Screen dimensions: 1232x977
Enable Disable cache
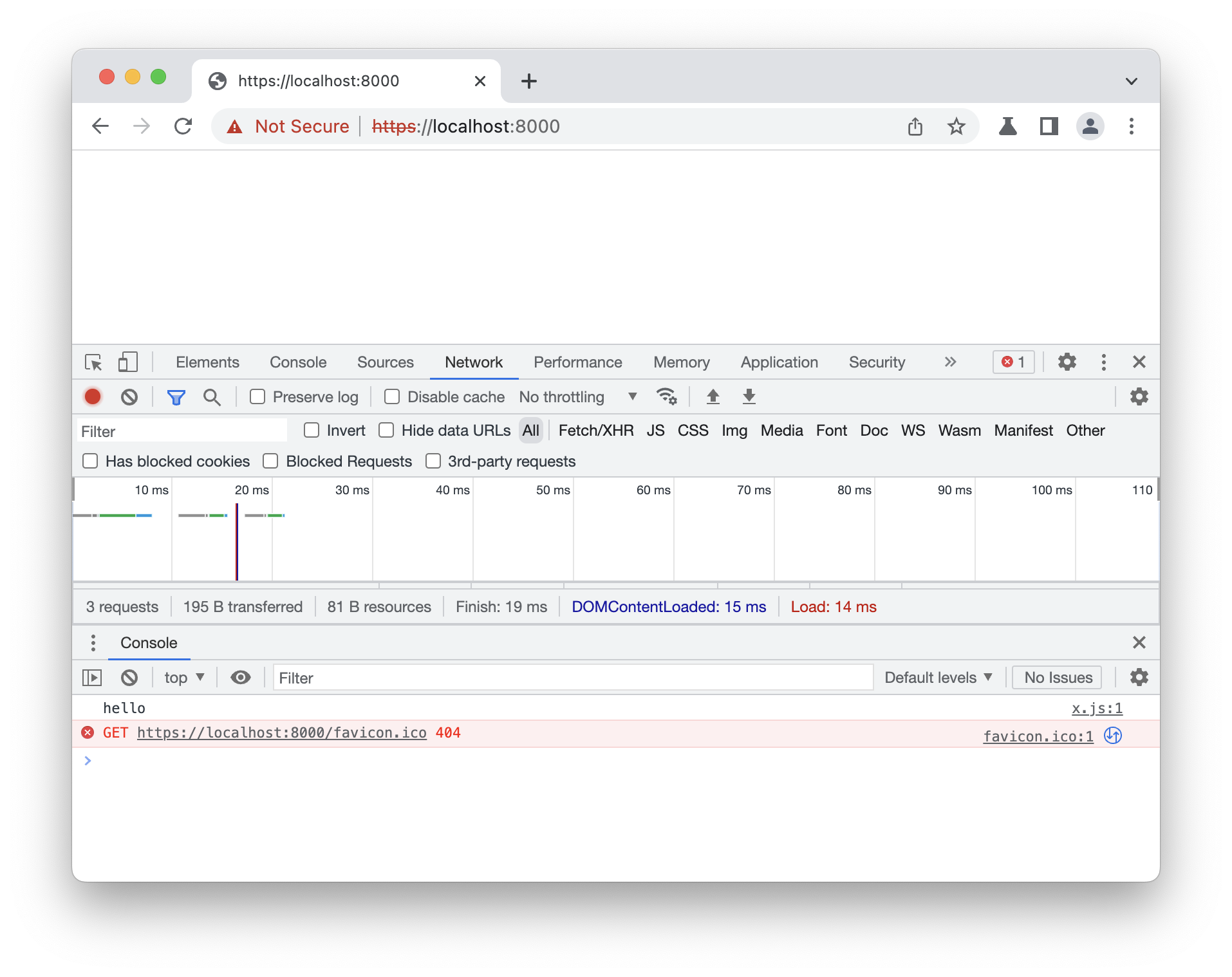(x=391, y=397)
